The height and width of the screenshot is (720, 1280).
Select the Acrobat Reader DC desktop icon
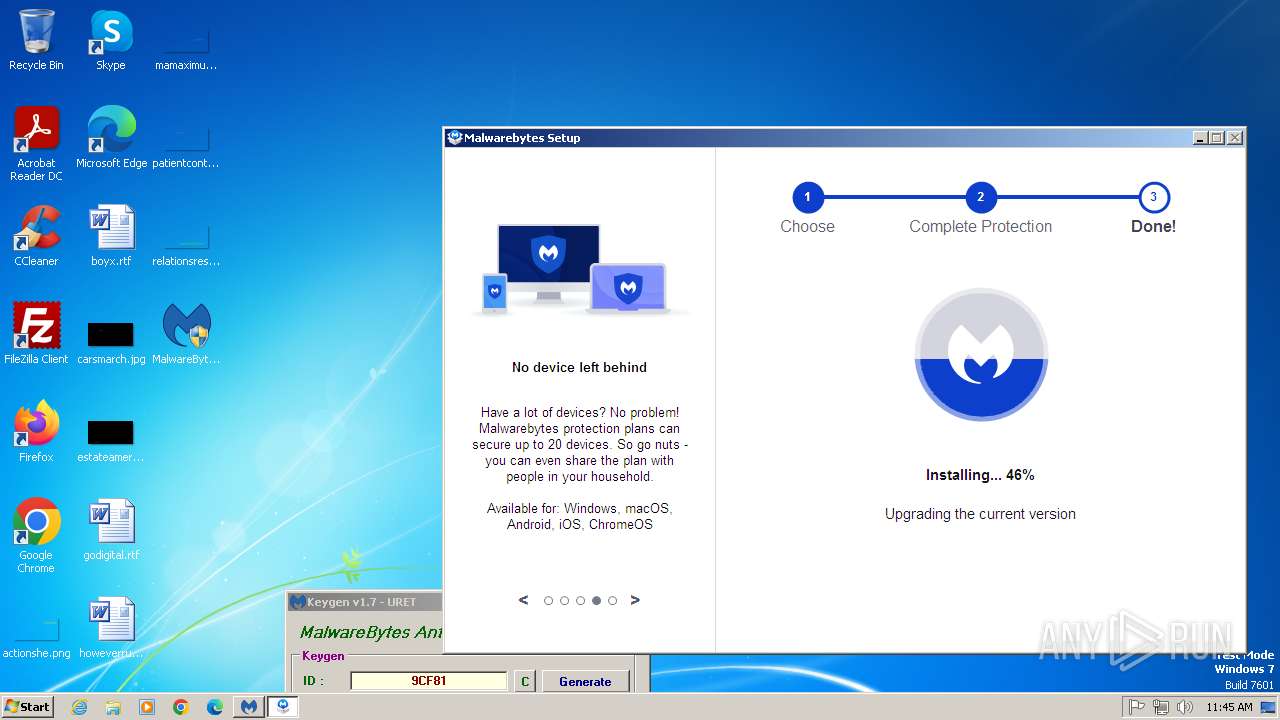(x=36, y=144)
